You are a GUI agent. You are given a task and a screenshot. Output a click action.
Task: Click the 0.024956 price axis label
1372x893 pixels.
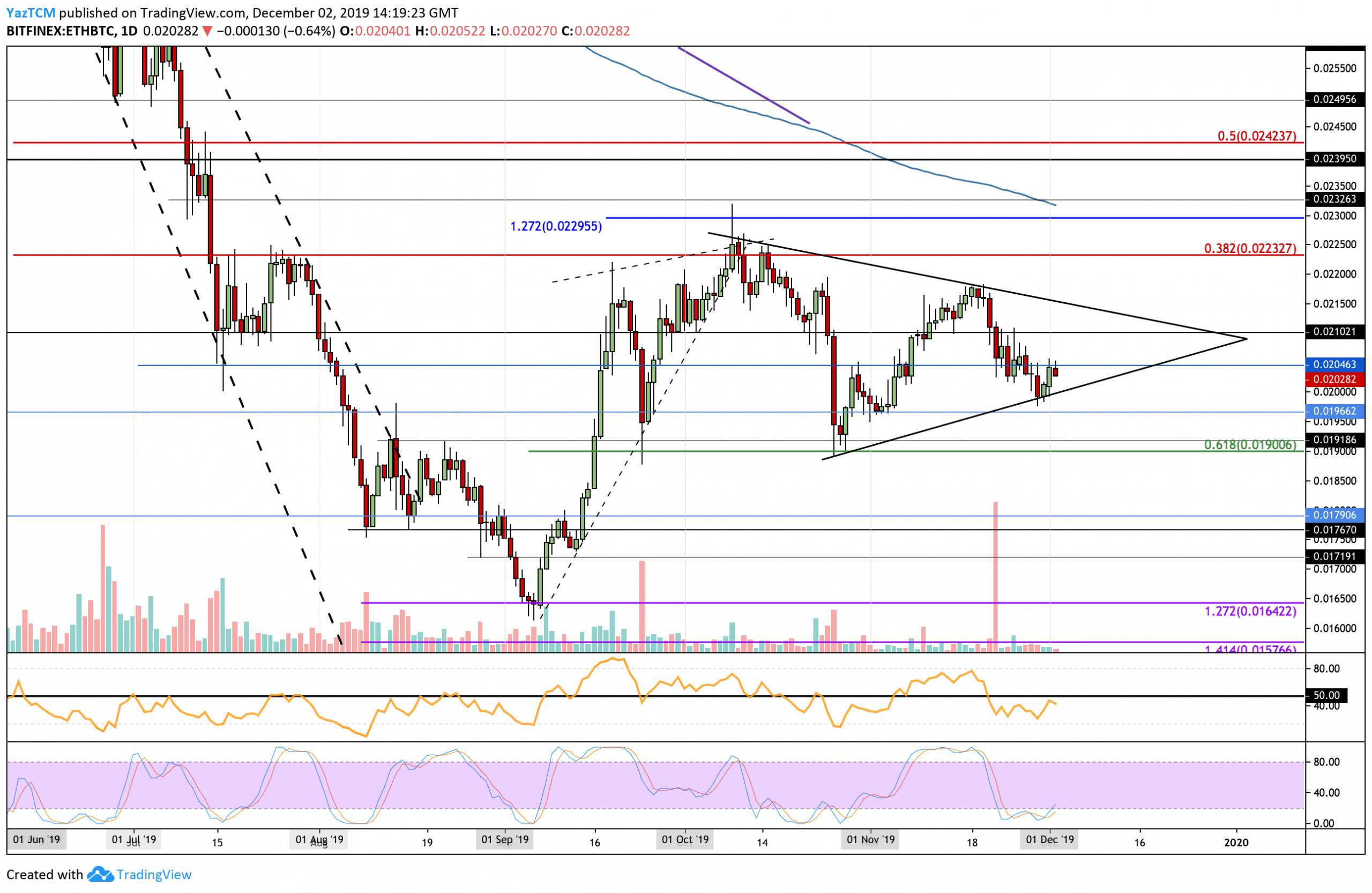coord(1335,99)
